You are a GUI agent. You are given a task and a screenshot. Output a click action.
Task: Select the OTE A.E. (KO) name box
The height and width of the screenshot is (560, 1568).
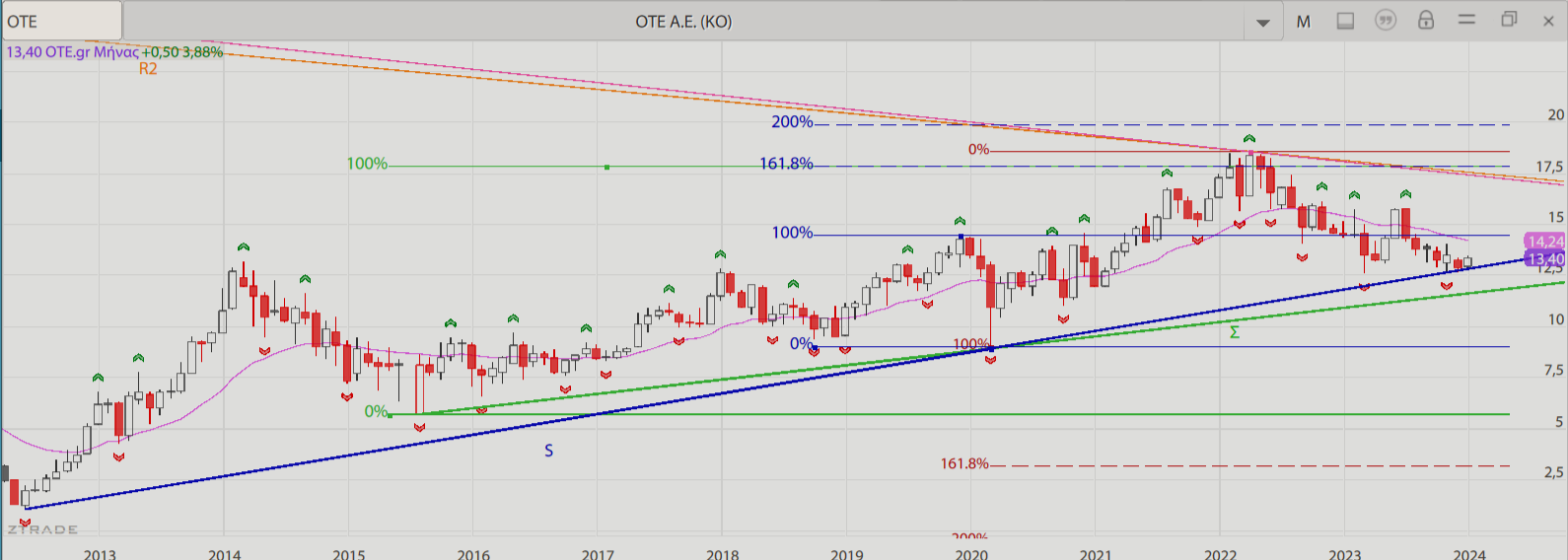pyautogui.click(x=683, y=21)
